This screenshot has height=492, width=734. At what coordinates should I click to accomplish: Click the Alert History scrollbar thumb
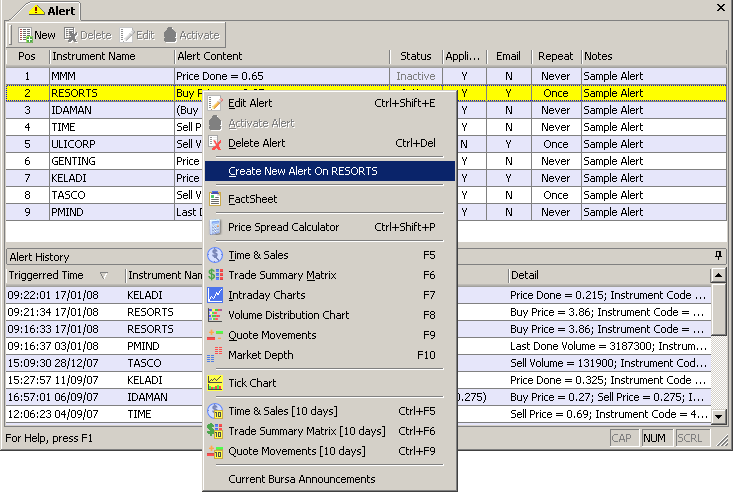(x=718, y=309)
